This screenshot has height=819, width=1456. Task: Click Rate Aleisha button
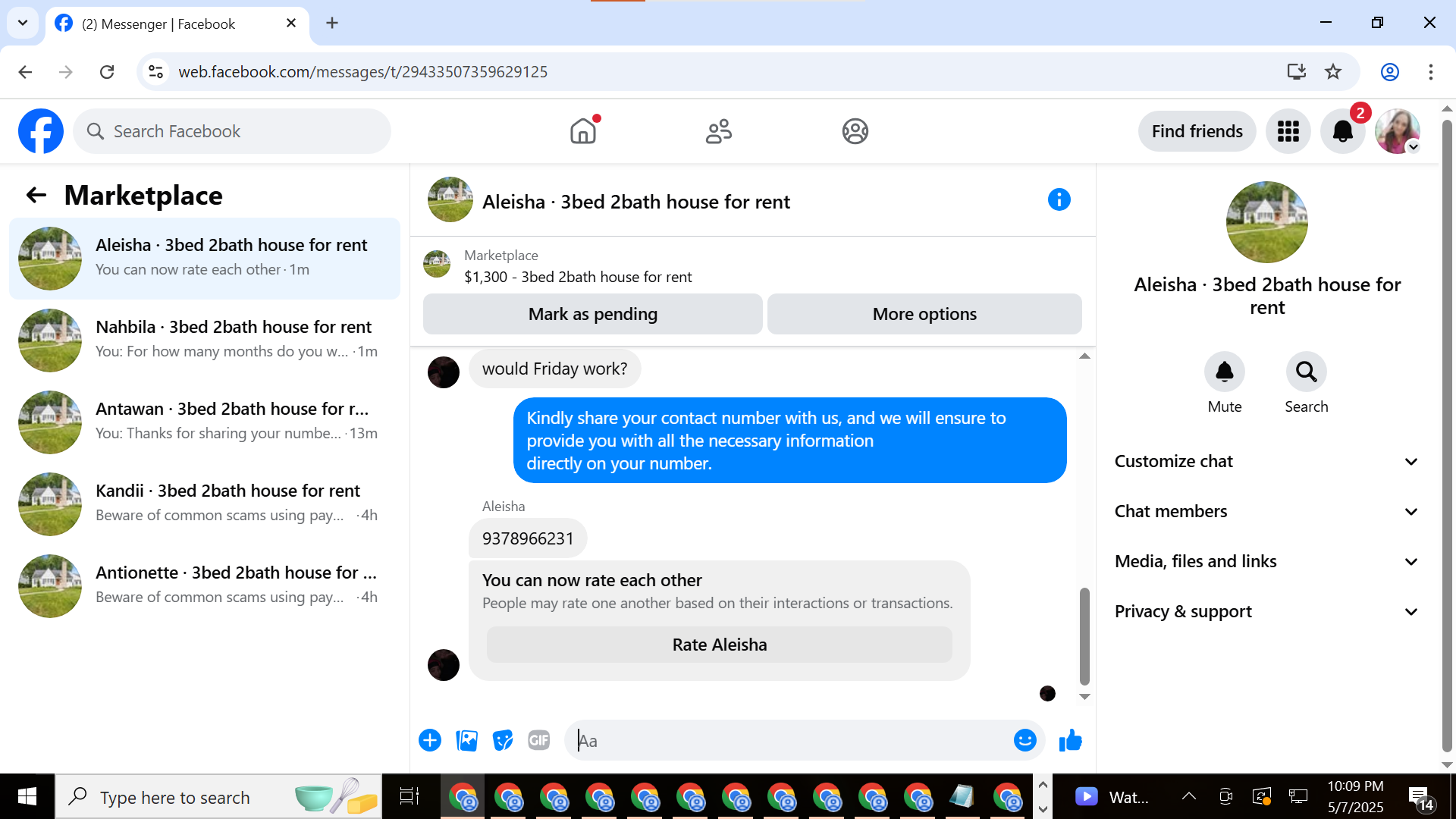point(719,645)
